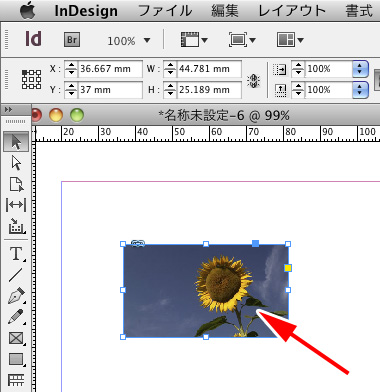Click the W width field
The width and height of the screenshot is (380, 392).
(209, 69)
